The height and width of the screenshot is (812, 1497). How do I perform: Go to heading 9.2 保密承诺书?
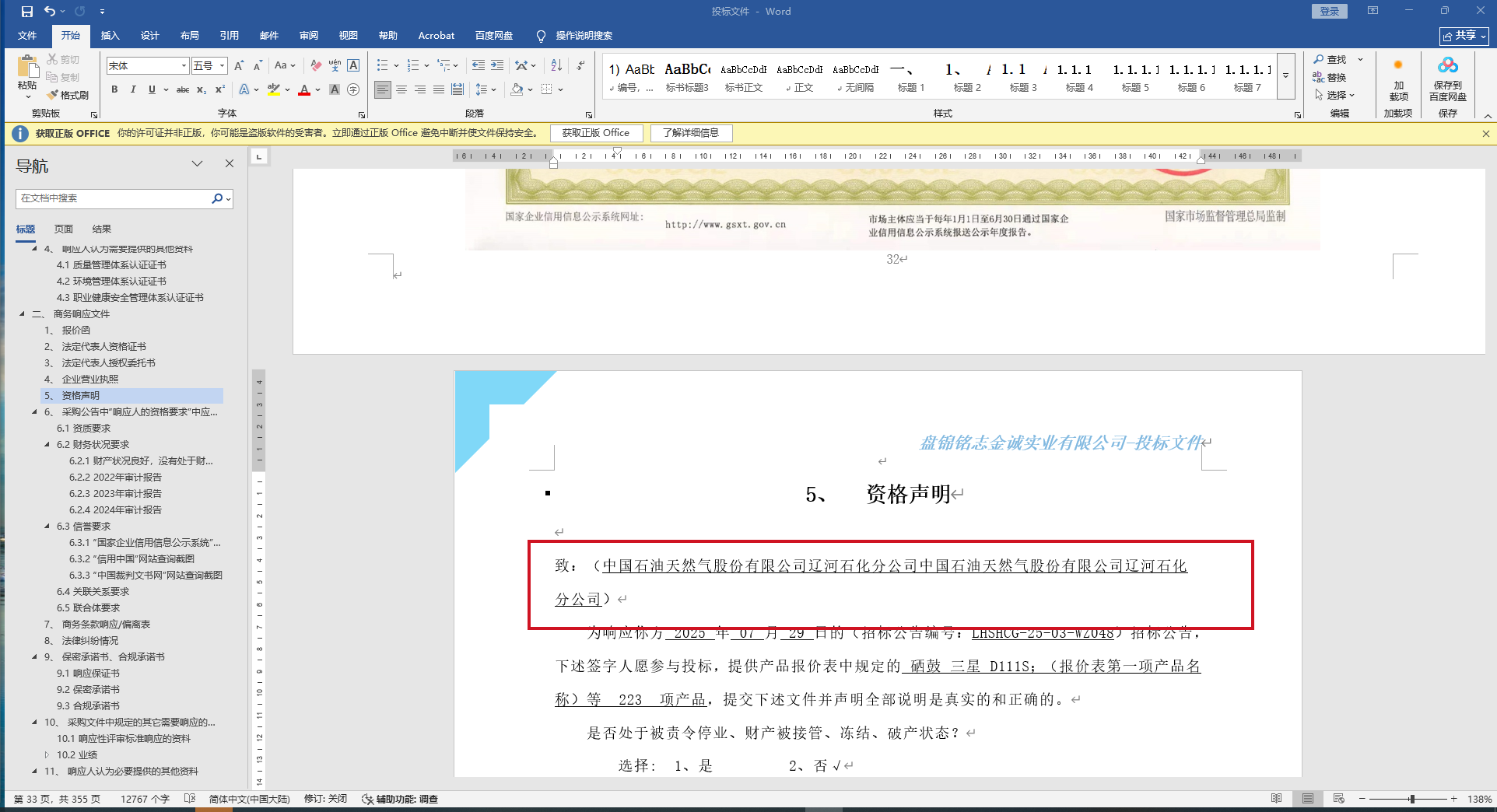88,690
